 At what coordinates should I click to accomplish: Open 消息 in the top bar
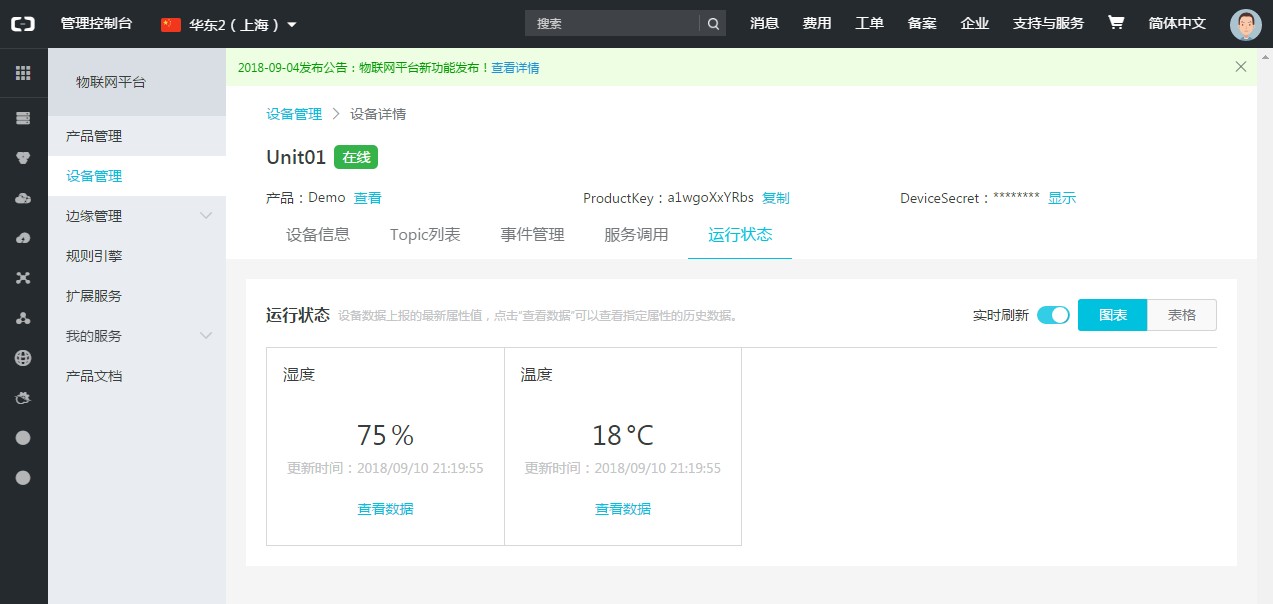(764, 23)
